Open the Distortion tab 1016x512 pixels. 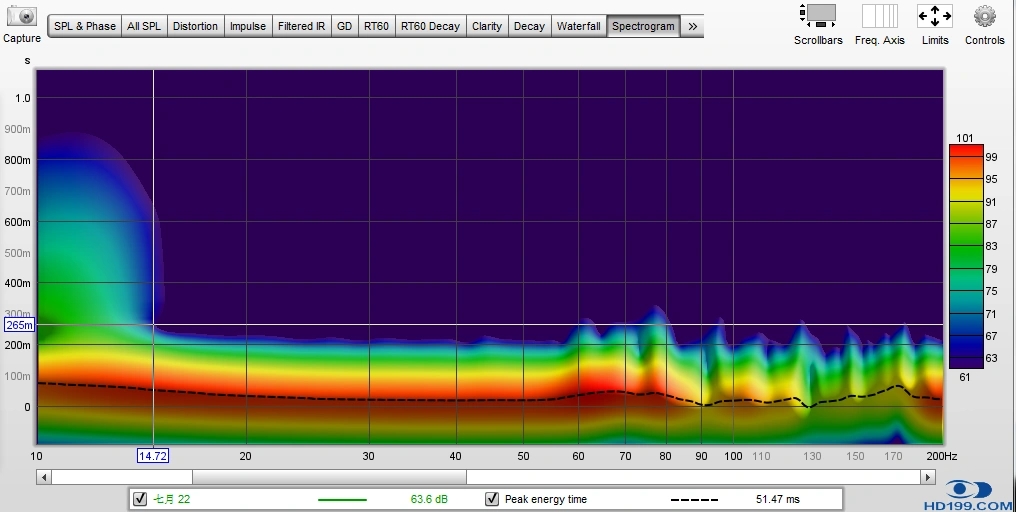(x=195, y=26)
